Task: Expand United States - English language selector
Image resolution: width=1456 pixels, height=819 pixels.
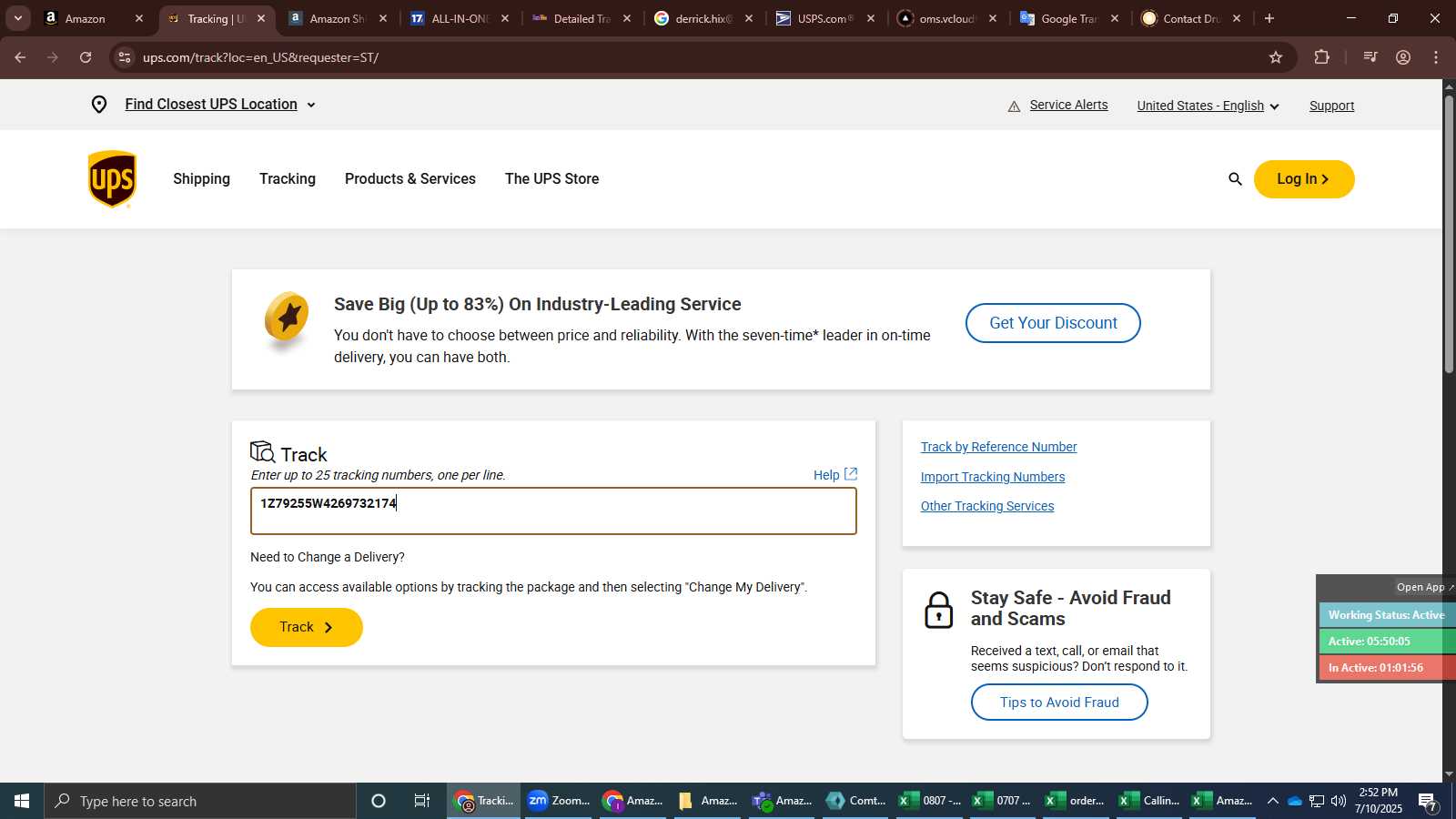Action: pyautogui.click(x=1208, y=106)
